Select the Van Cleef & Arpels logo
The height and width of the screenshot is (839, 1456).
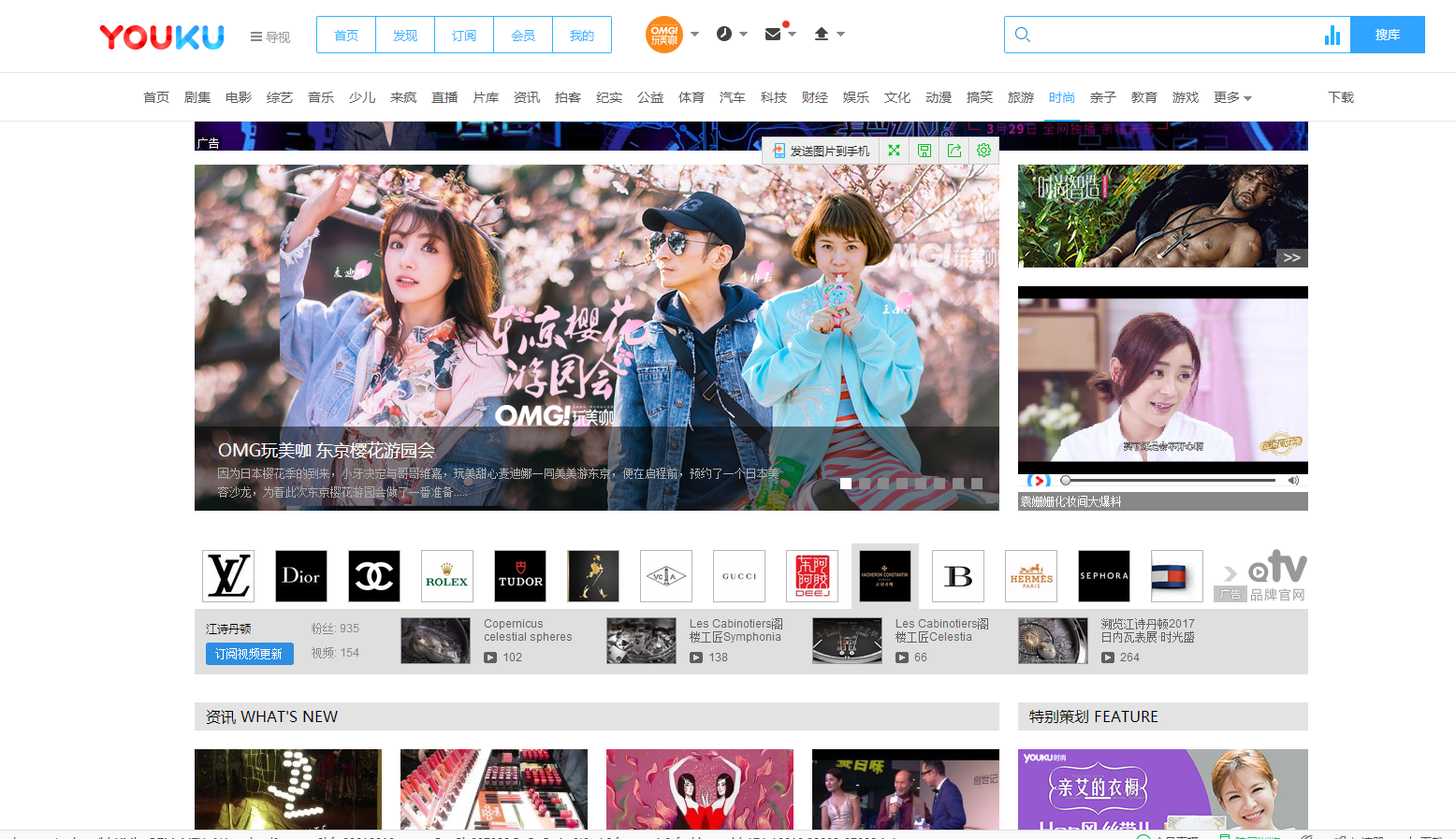[666, 576]
